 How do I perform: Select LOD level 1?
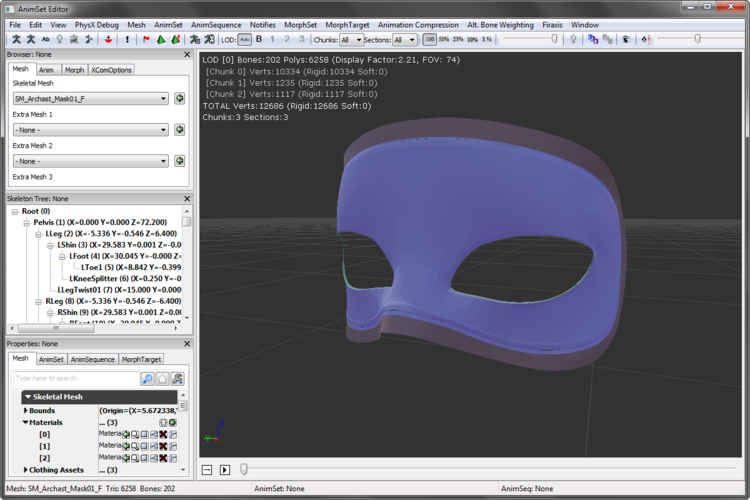273,39
